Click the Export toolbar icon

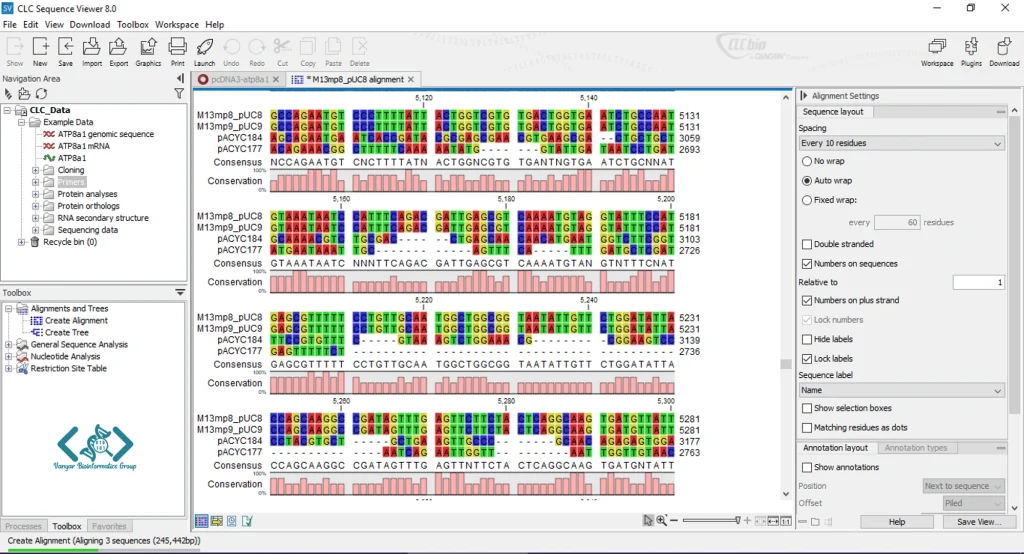(118, 51)
